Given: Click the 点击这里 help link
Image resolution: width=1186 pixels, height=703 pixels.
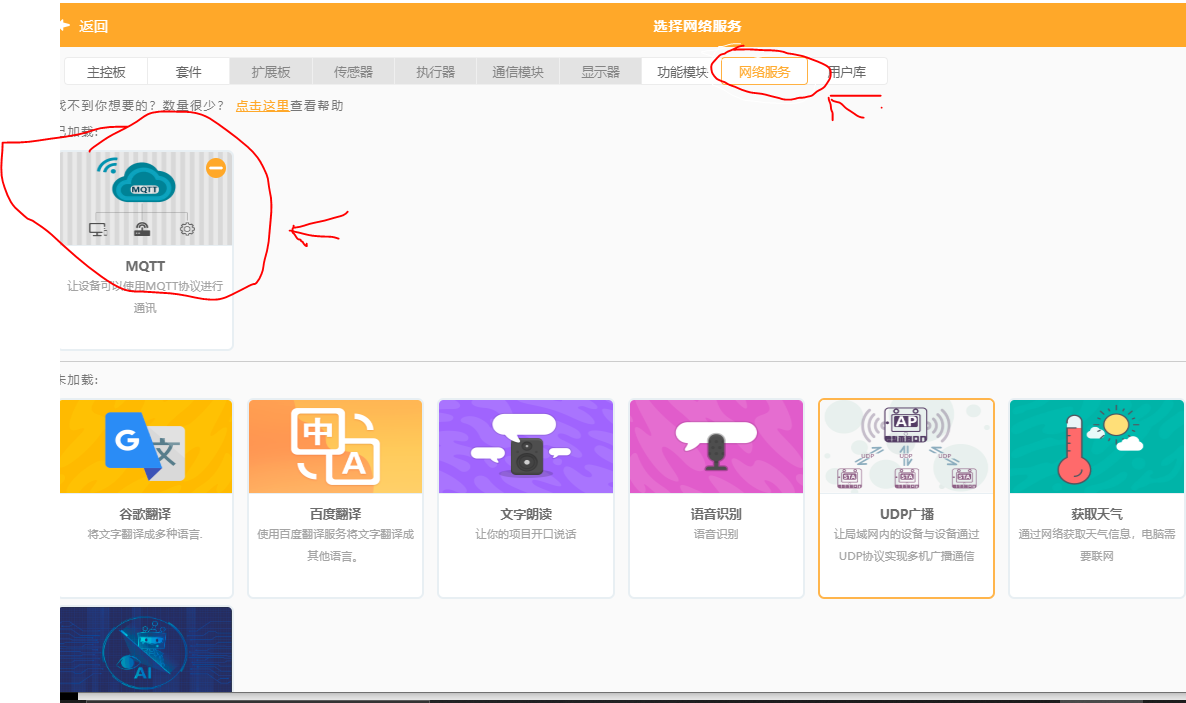Looking at the screenshot, I should (262, 106).
